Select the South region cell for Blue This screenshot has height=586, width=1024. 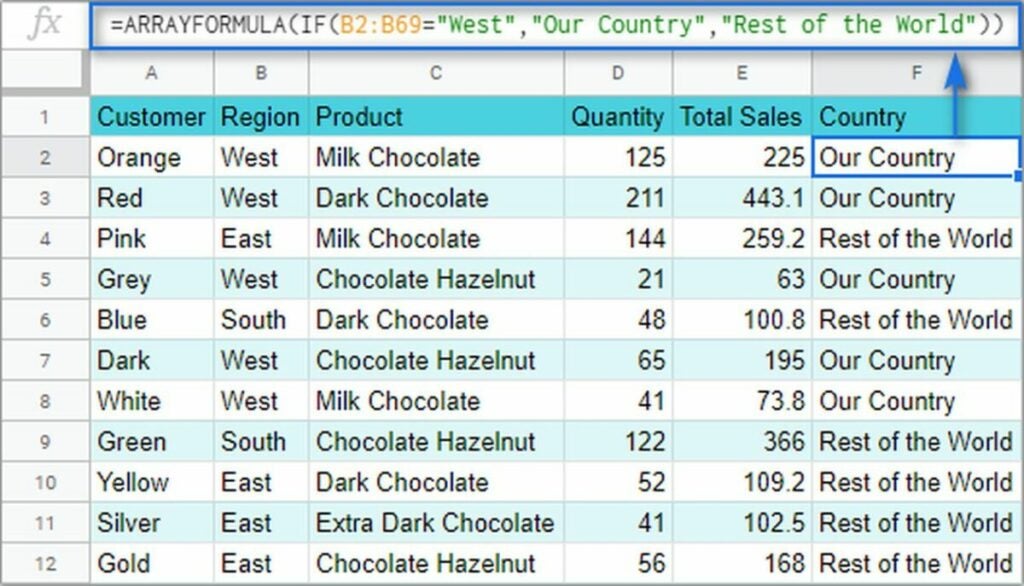[261, 320]
